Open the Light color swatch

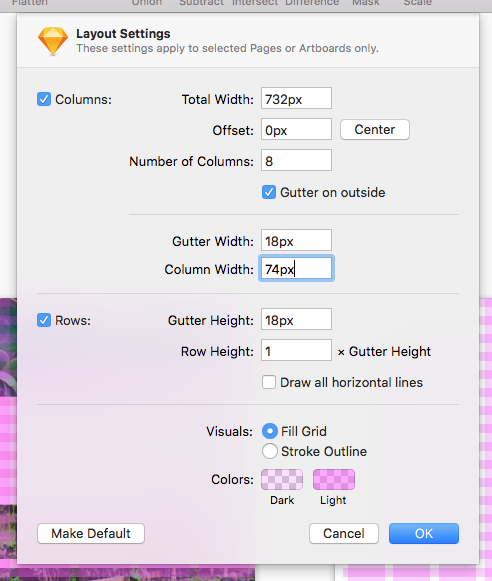pyautogui.click(x=334, y=479)
